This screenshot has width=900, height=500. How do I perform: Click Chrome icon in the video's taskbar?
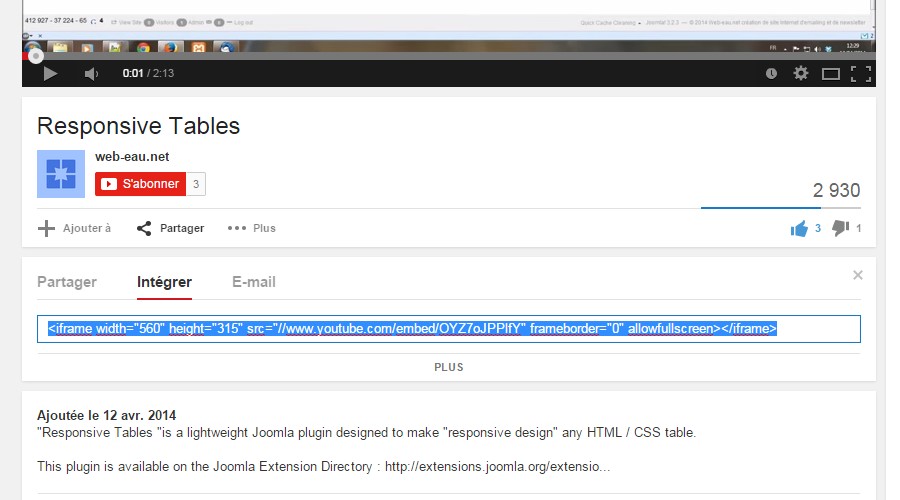tap(143, 47)
